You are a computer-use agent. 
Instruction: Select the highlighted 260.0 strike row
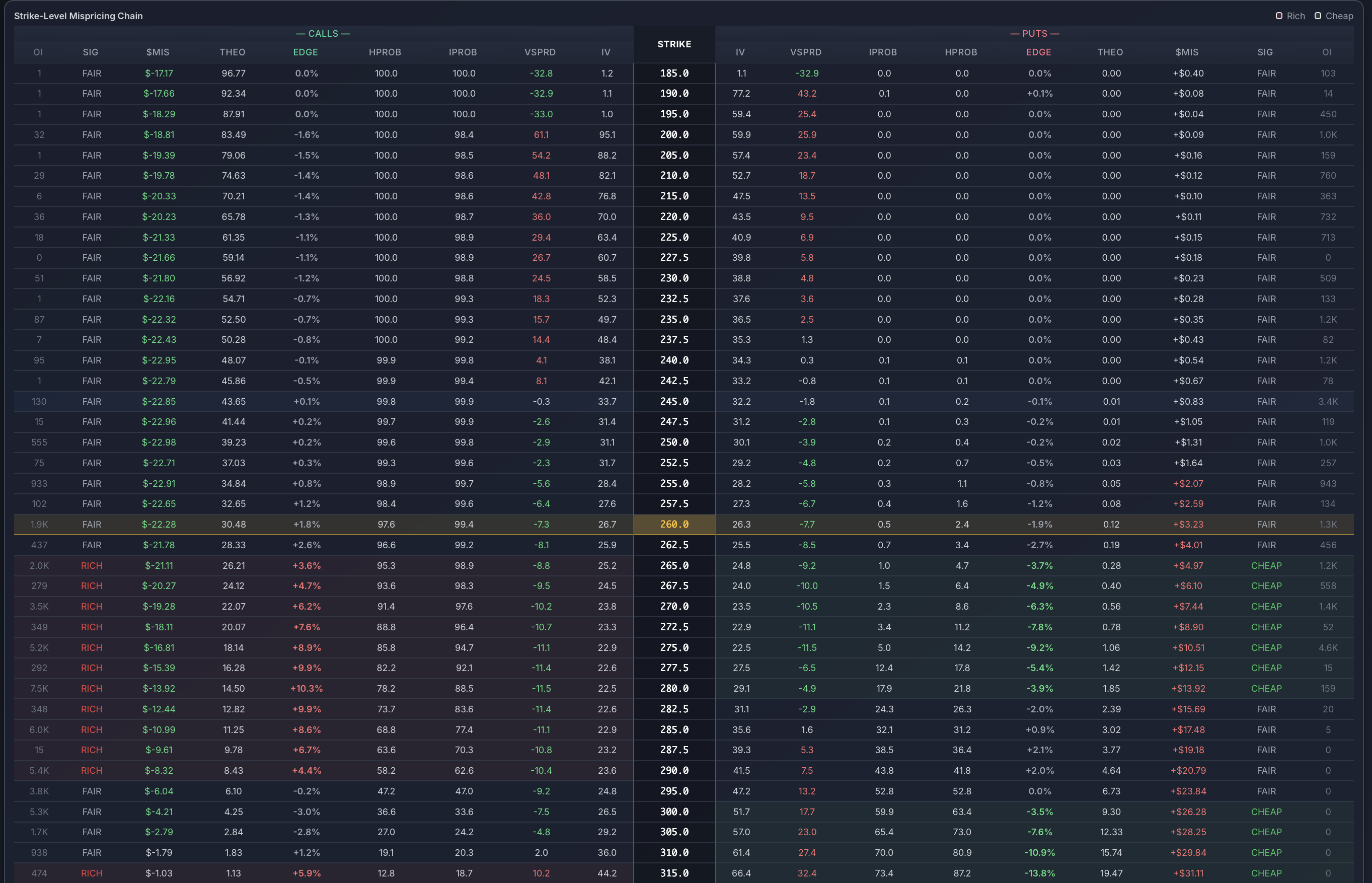pos(674,524)
